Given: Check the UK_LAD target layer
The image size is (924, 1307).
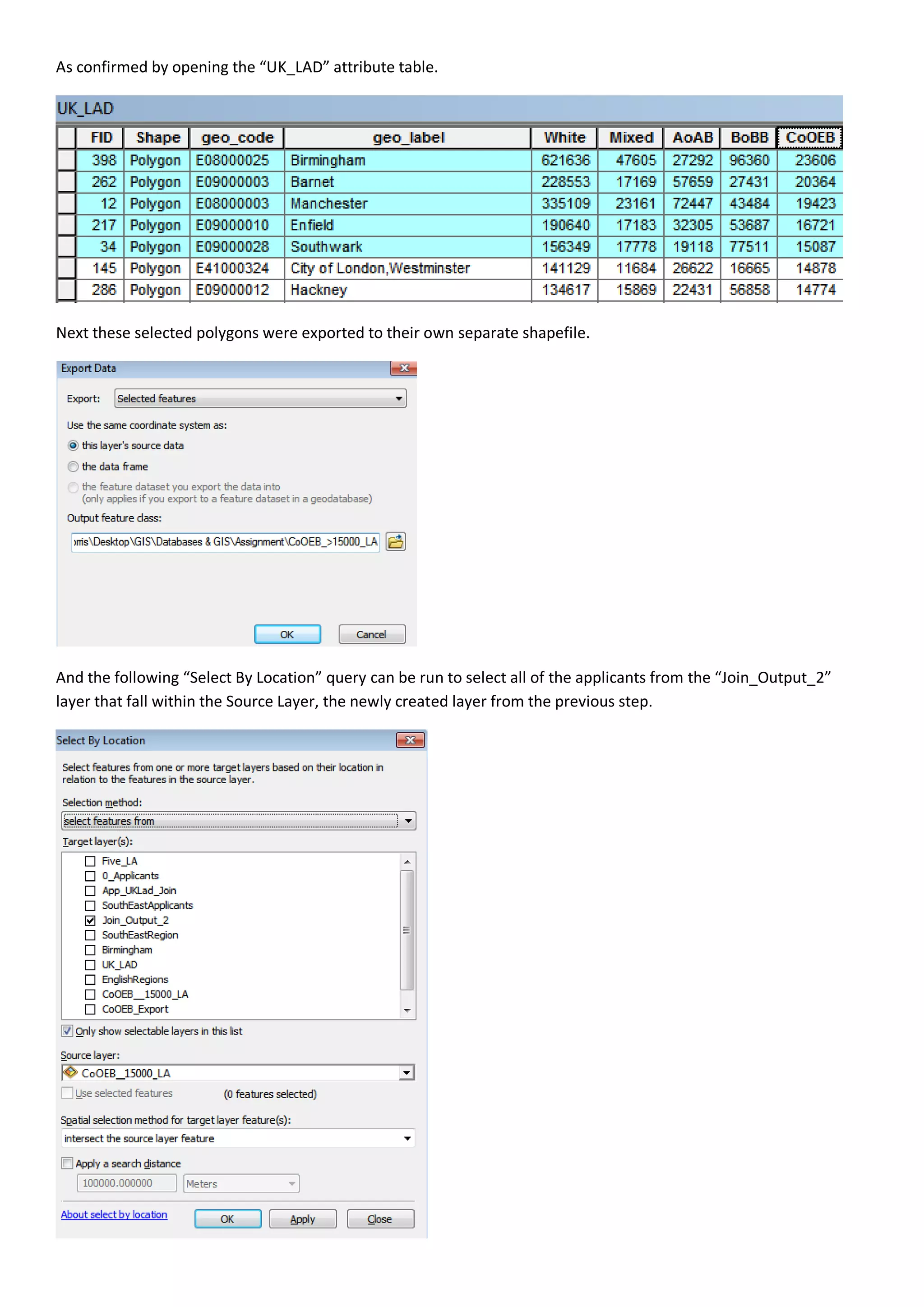Looking at the screenshot, I should [x=90, y=965].
